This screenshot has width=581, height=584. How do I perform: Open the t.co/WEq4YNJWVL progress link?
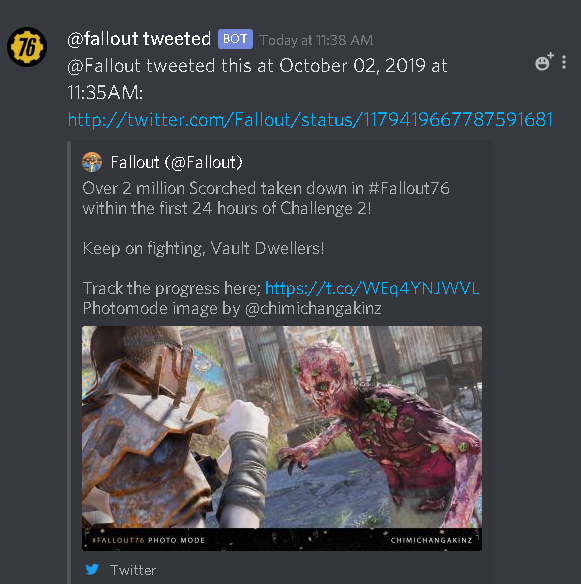(372, 288)
